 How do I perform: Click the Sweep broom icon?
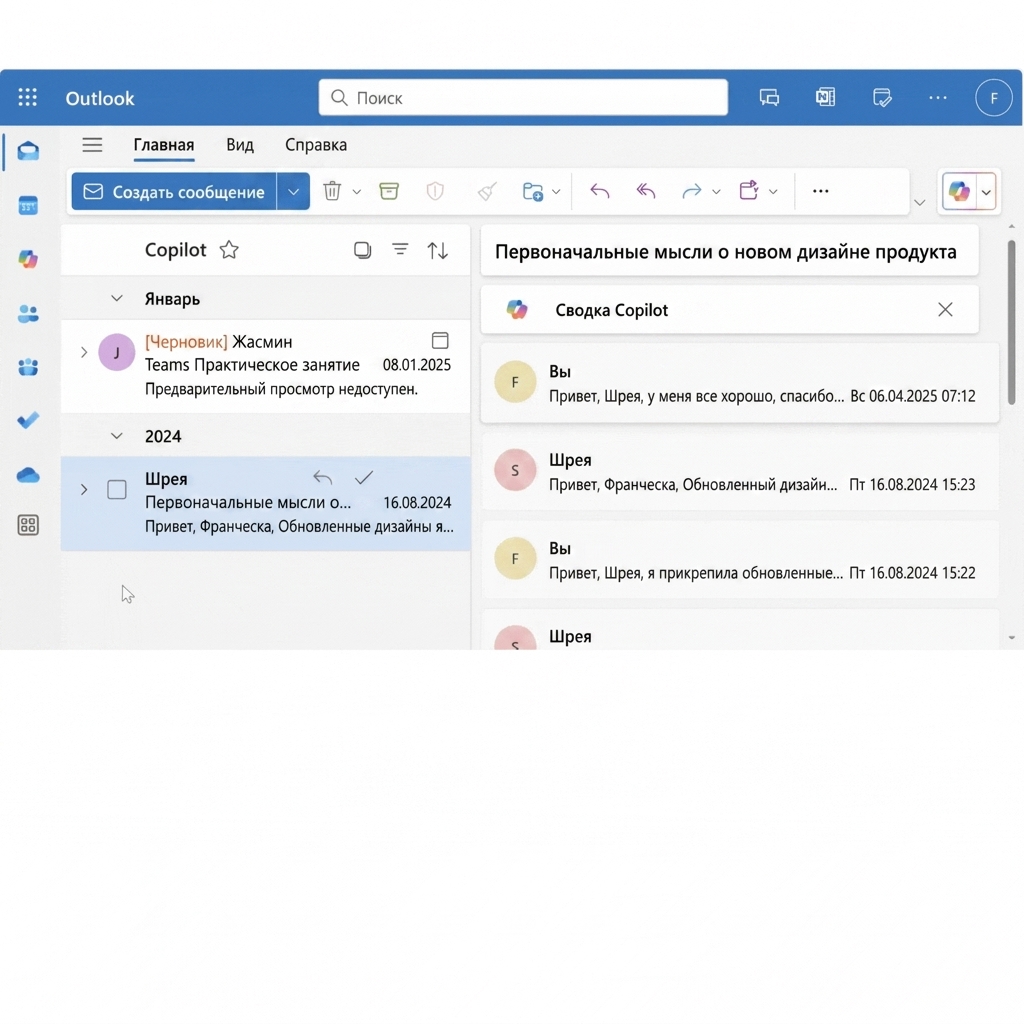487,191
